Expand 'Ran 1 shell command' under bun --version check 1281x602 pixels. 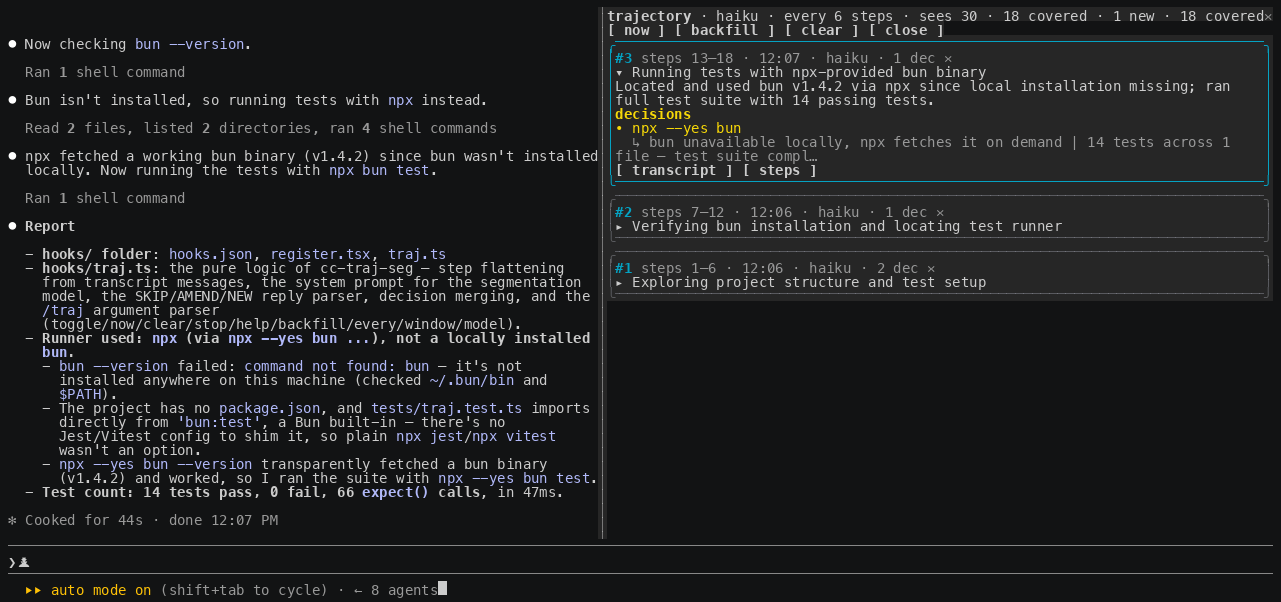pyautogui.click(x=105, y=72)
